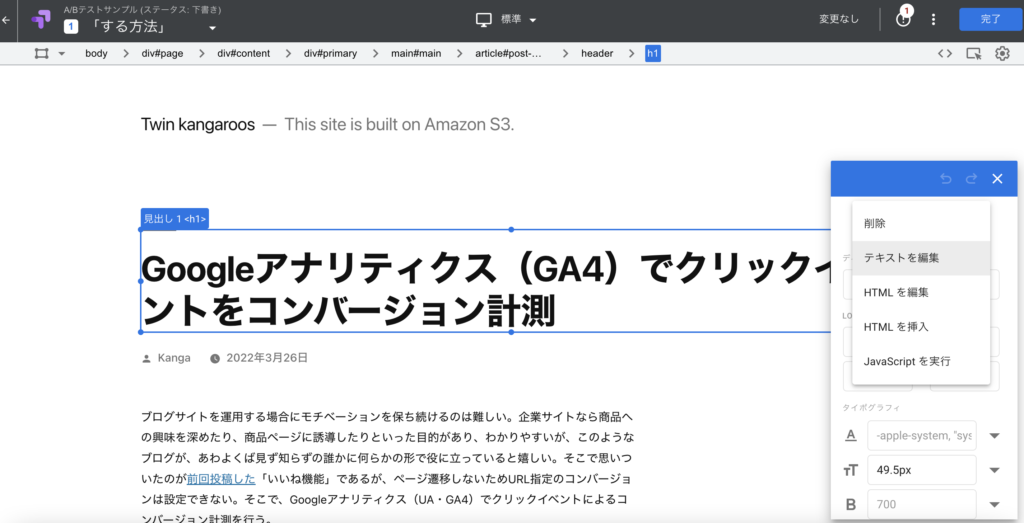1024x523 pixels.
Task: Click the Google Optimize logo icon
Action: point(40,20)
